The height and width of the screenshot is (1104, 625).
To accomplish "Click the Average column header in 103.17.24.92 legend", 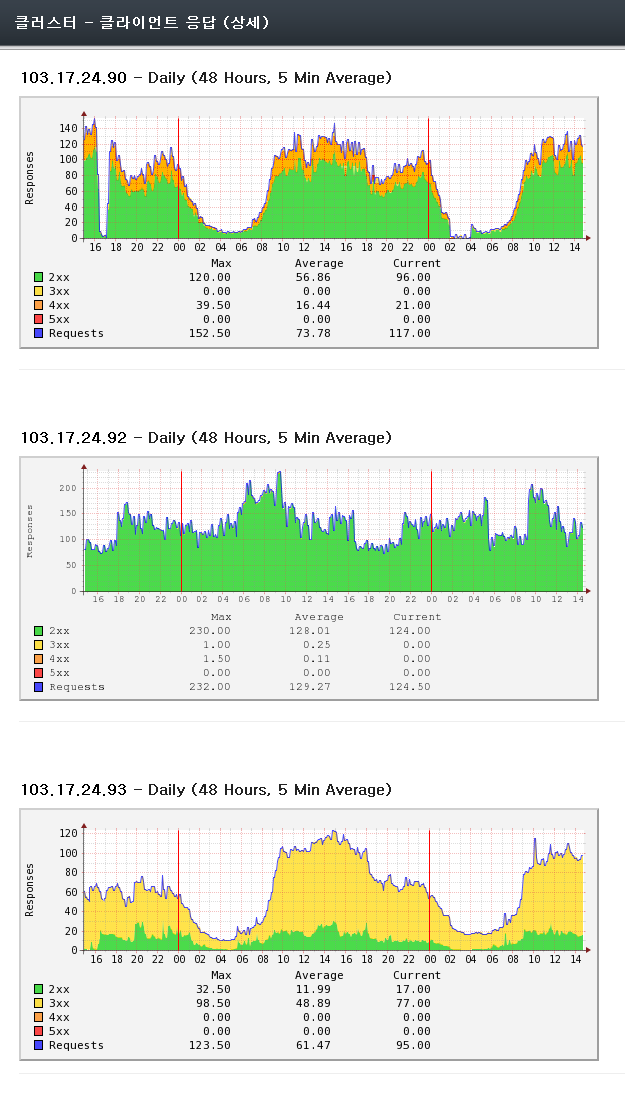I will (320, 617).
